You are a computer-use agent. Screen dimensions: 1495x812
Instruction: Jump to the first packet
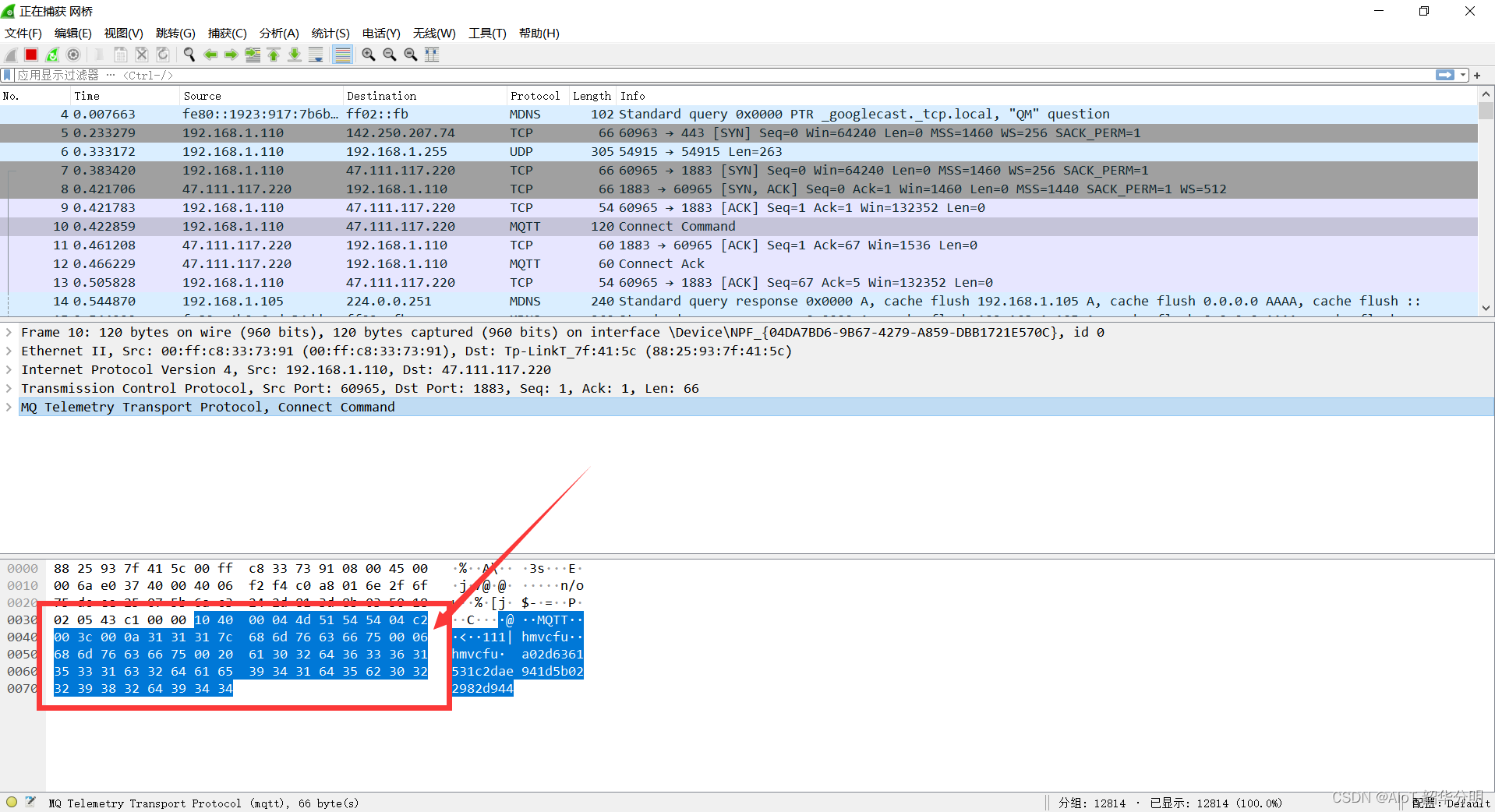[274, 55]
